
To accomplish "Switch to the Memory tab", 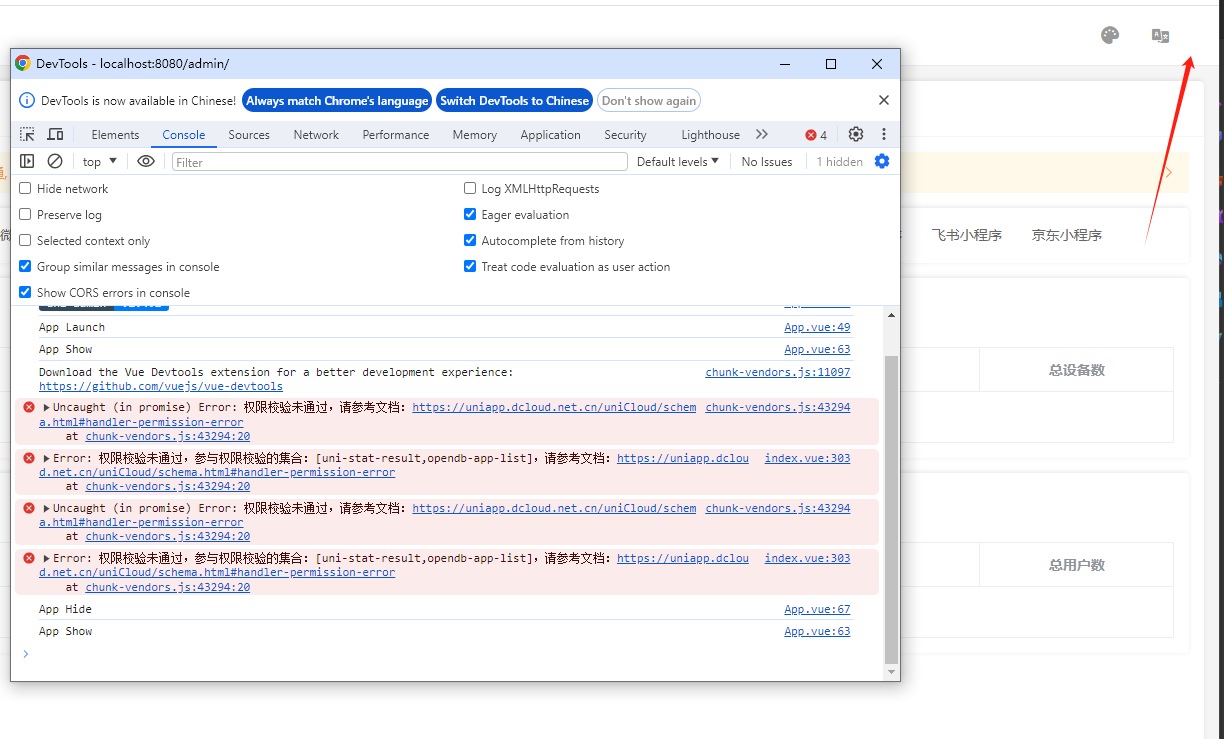I will click(x=474, y=135).
